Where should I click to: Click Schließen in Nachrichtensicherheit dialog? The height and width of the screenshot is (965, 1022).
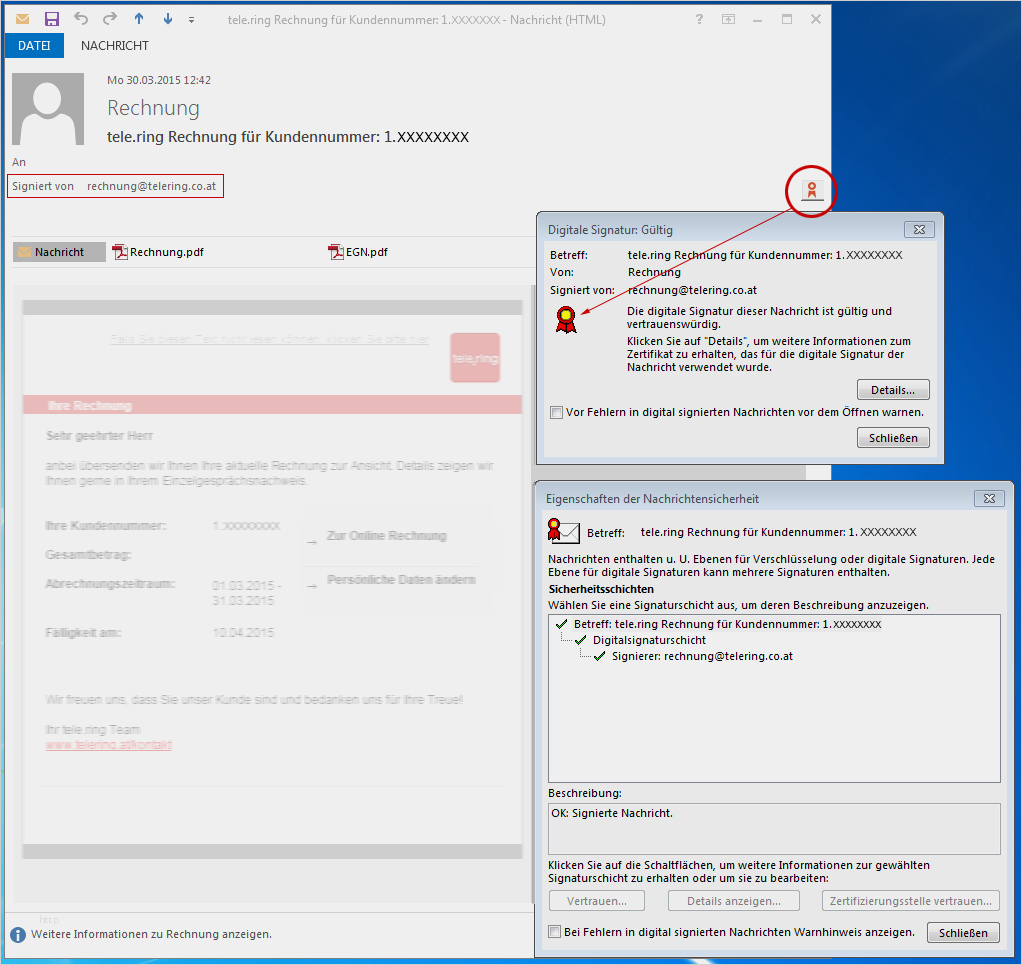pyautogui.click(x=963, y=933)
